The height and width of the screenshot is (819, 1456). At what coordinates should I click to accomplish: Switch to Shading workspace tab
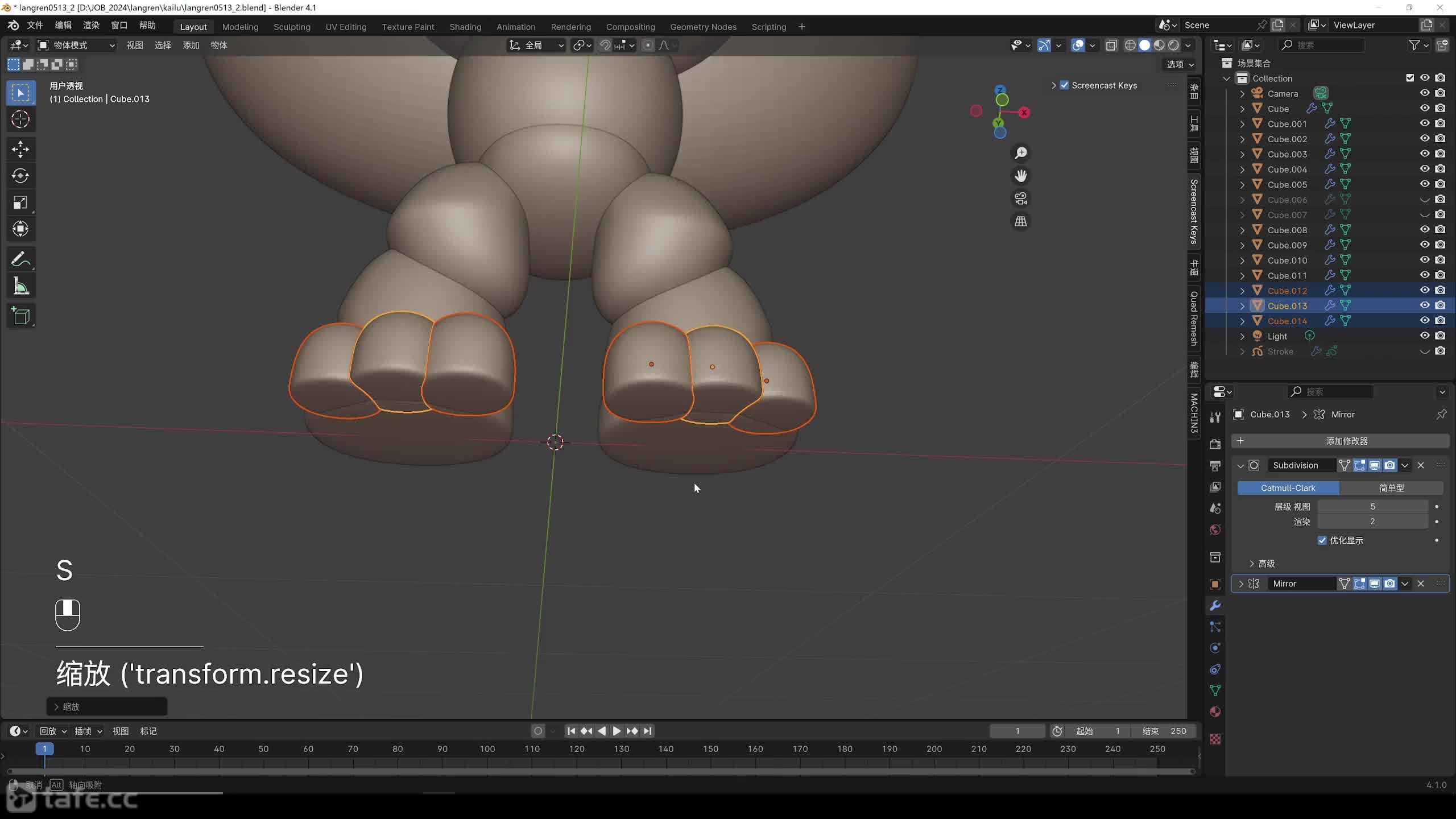pos(465,27)
